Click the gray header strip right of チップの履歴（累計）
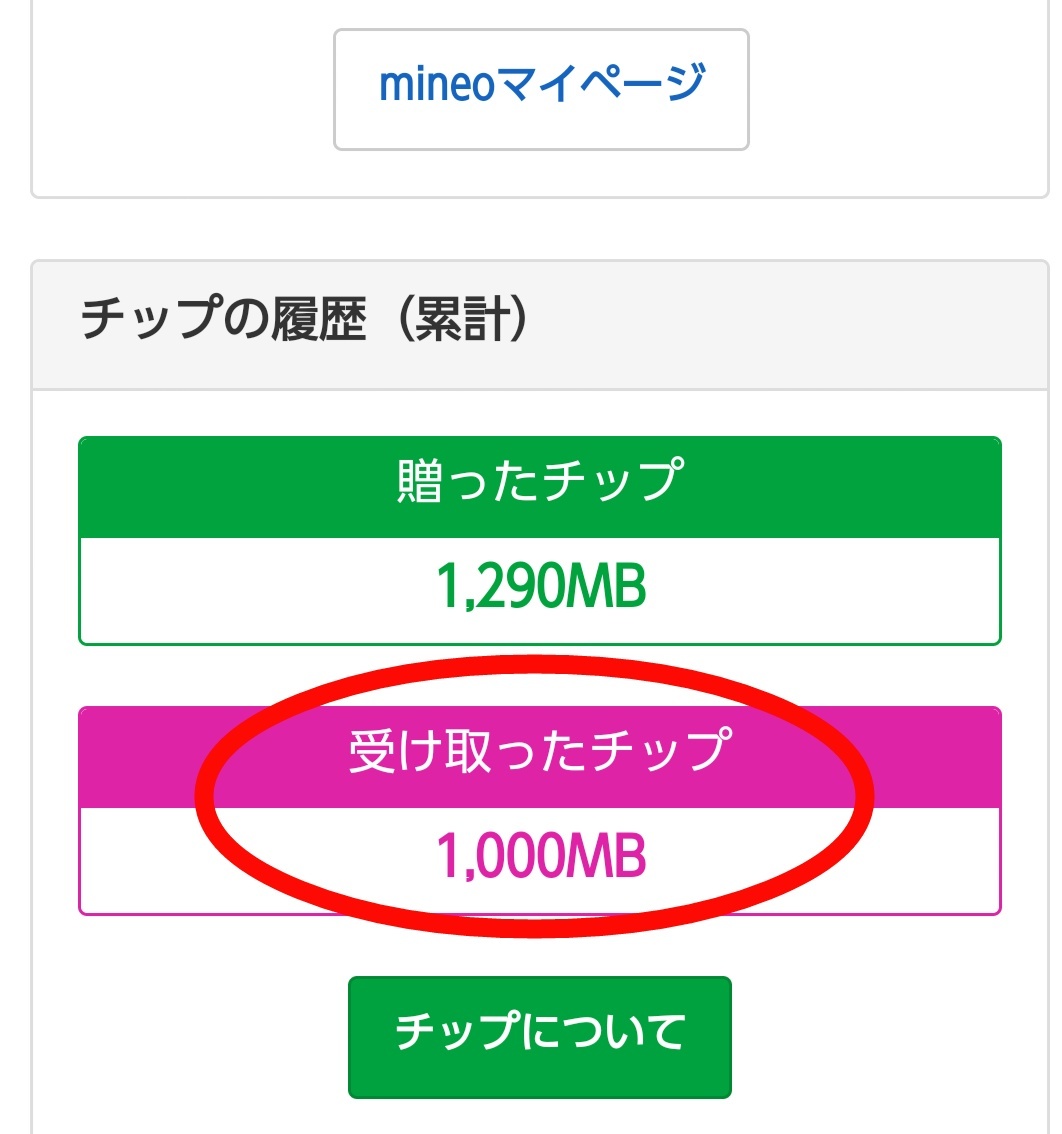This screenshot has width=1062, height=1134. tap(800, 325)
